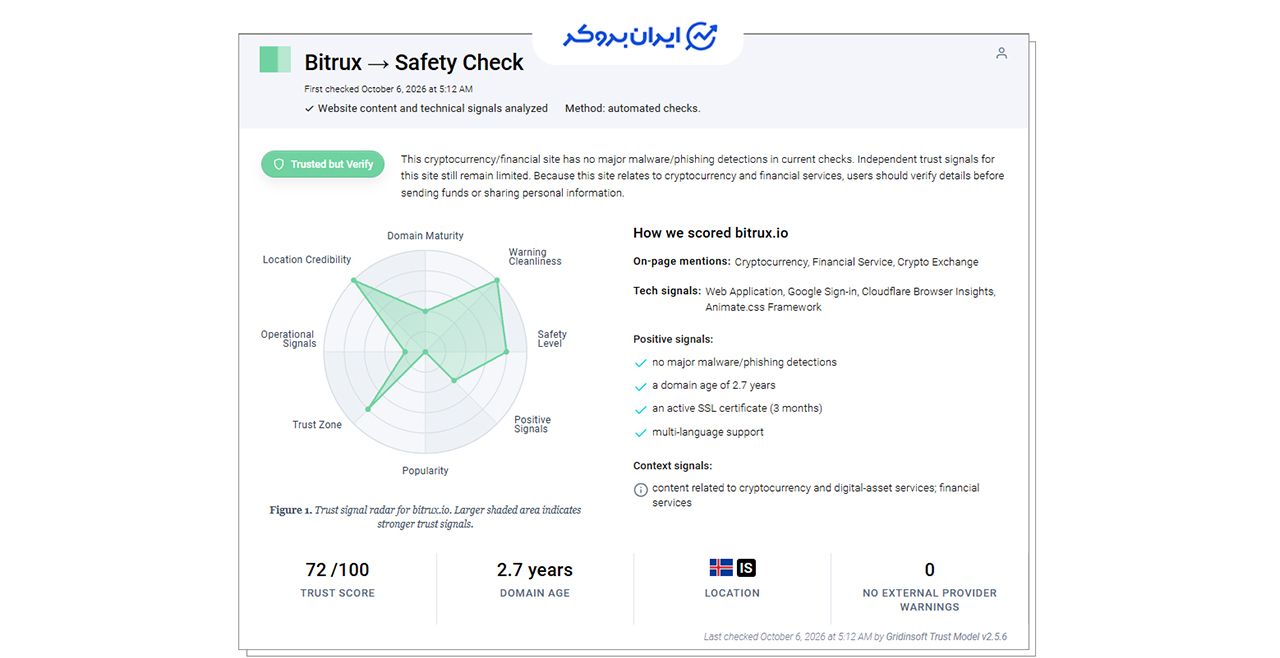This screenshot has width=1280, height=658.
Task: Click the Warning Cleanliness radar label
Action: 535,257
